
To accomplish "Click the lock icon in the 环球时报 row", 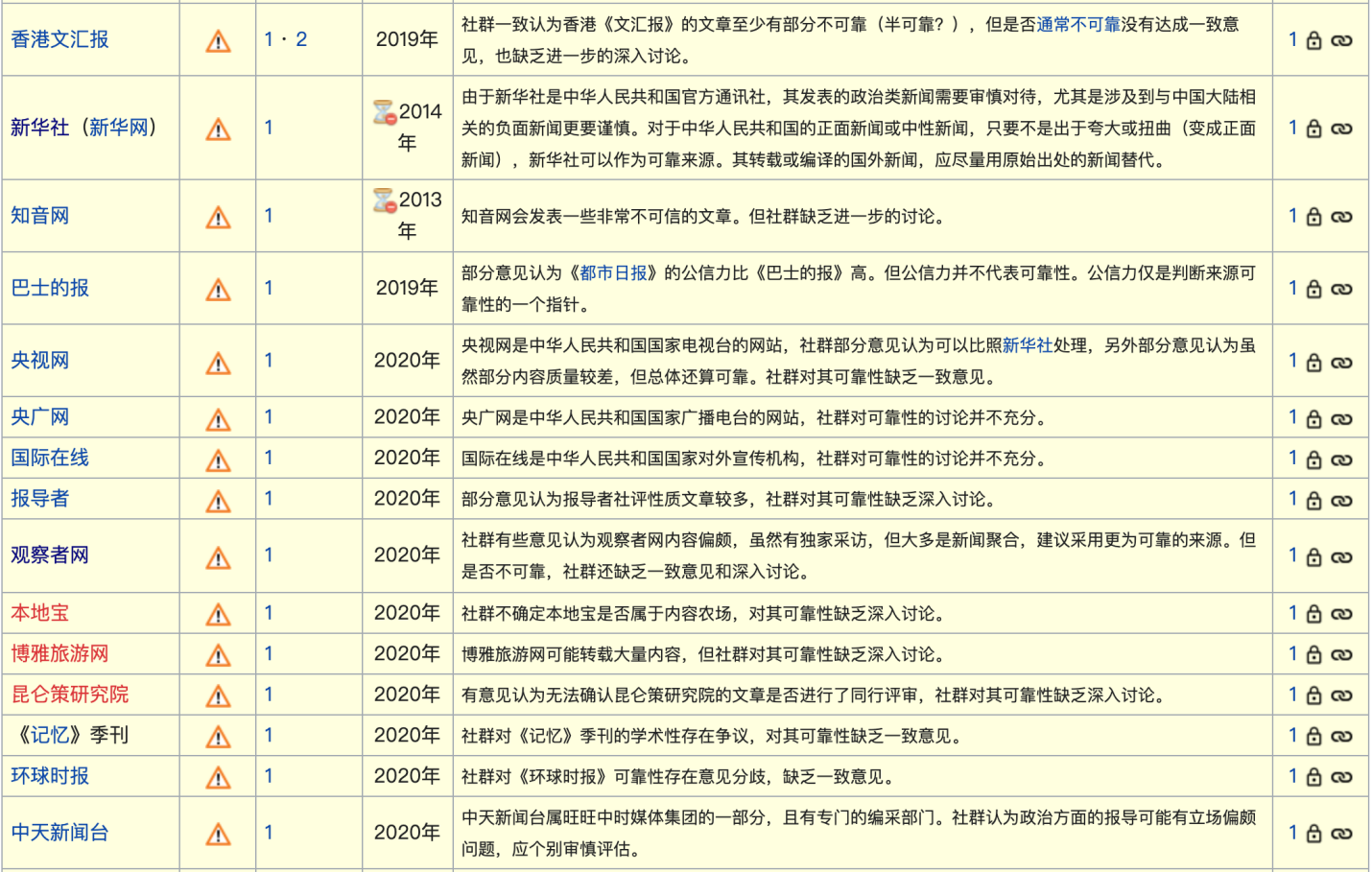I will pyautogui.click(x=1313, y=777).
